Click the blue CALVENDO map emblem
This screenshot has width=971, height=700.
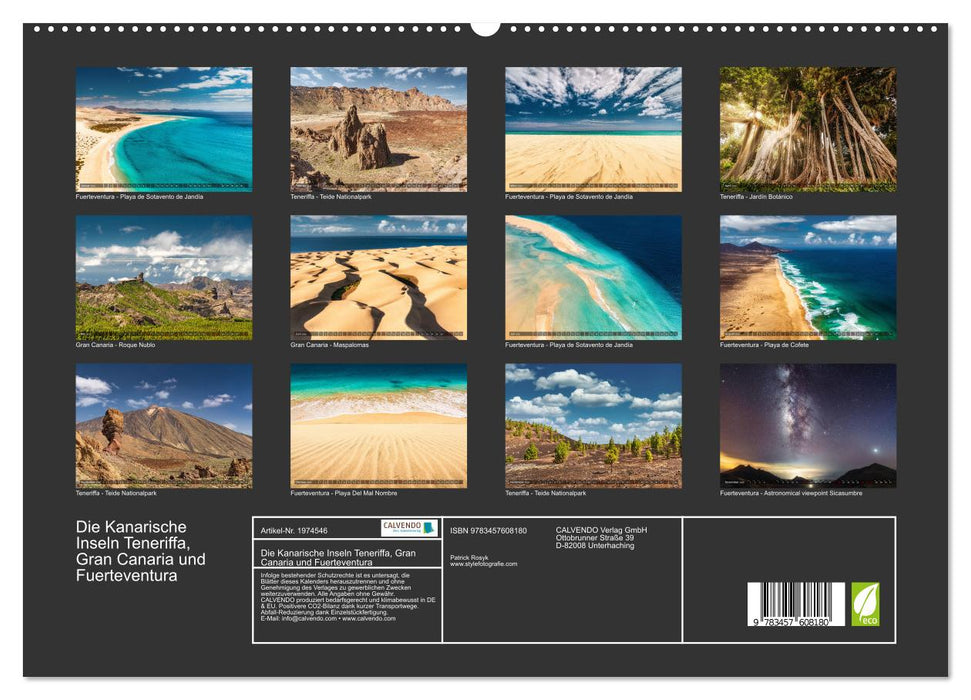pos(429,527)
